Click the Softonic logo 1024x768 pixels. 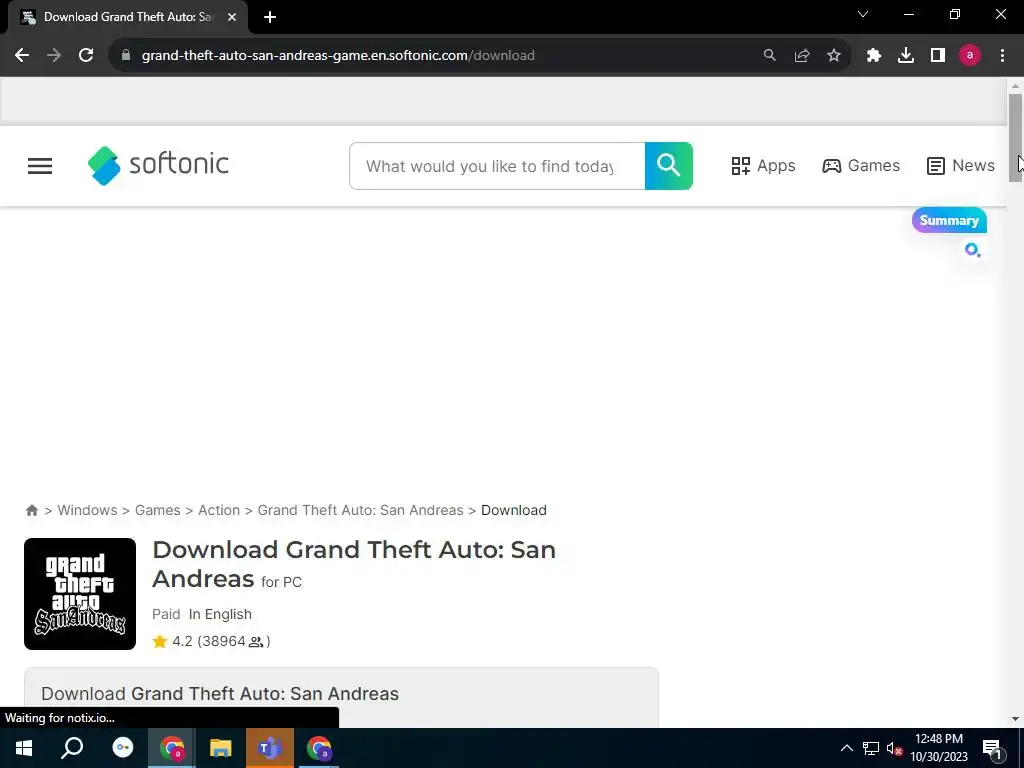coord(158,165)
